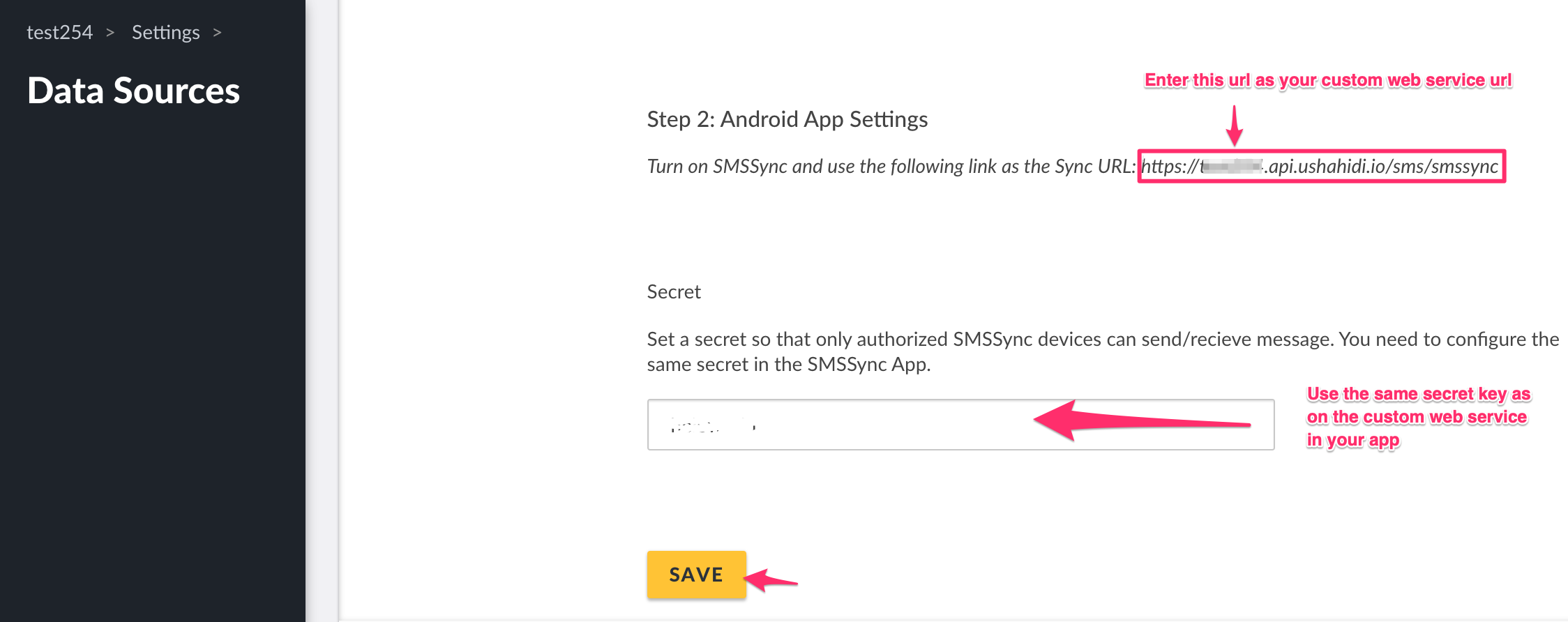Click the smssync Sync URL in the pink box

[x=1381, y=167]
